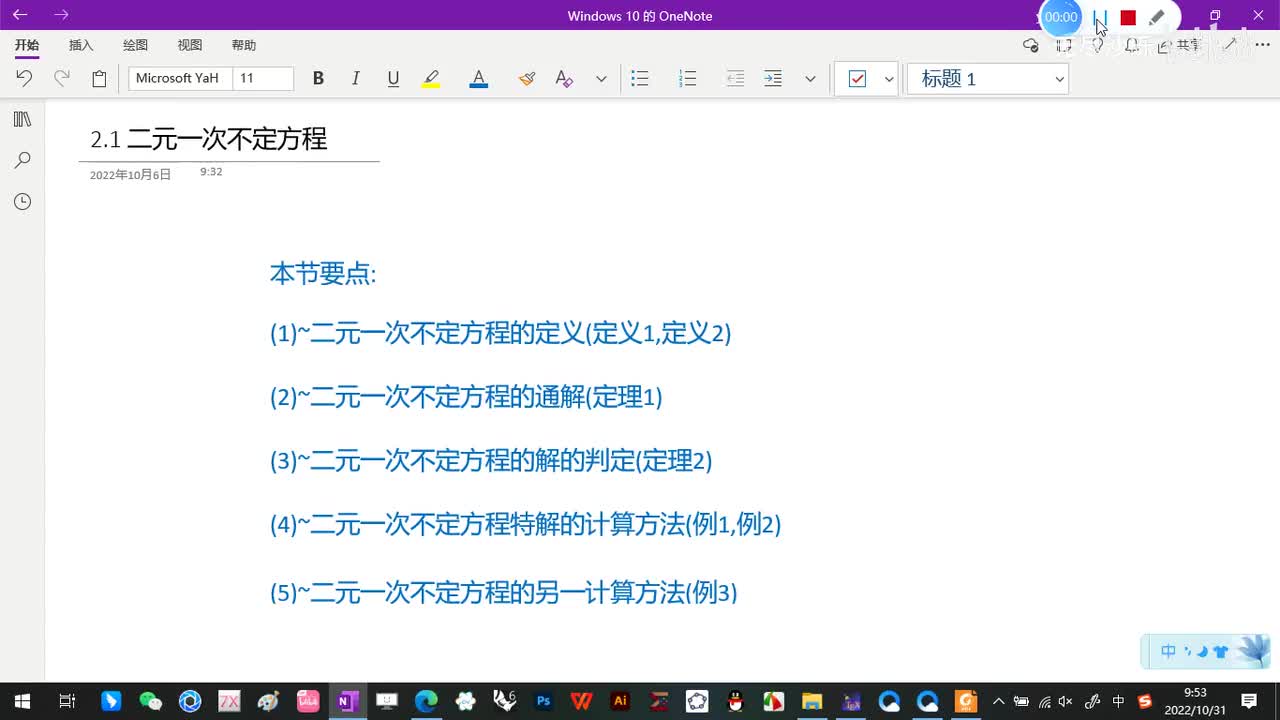This screenshot has width=1280, height=720.
Task: Go back with the title bar arrow
Action: pyautogui.click(x=20, y=15)
